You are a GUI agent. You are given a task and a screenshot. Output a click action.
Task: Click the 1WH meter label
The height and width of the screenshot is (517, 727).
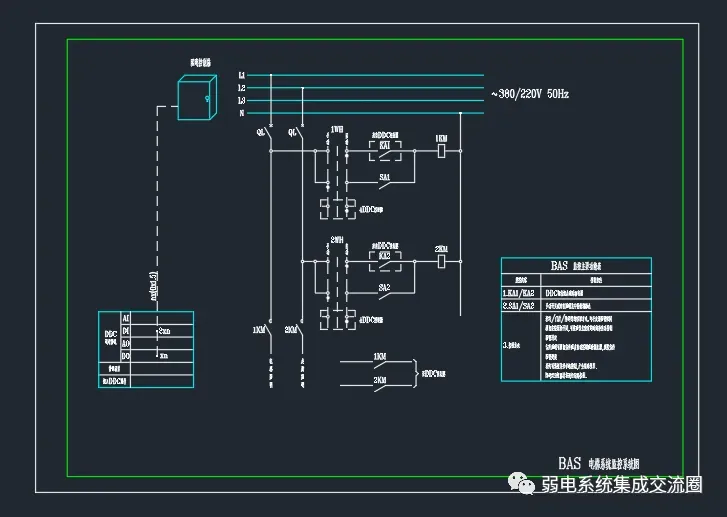337,129
